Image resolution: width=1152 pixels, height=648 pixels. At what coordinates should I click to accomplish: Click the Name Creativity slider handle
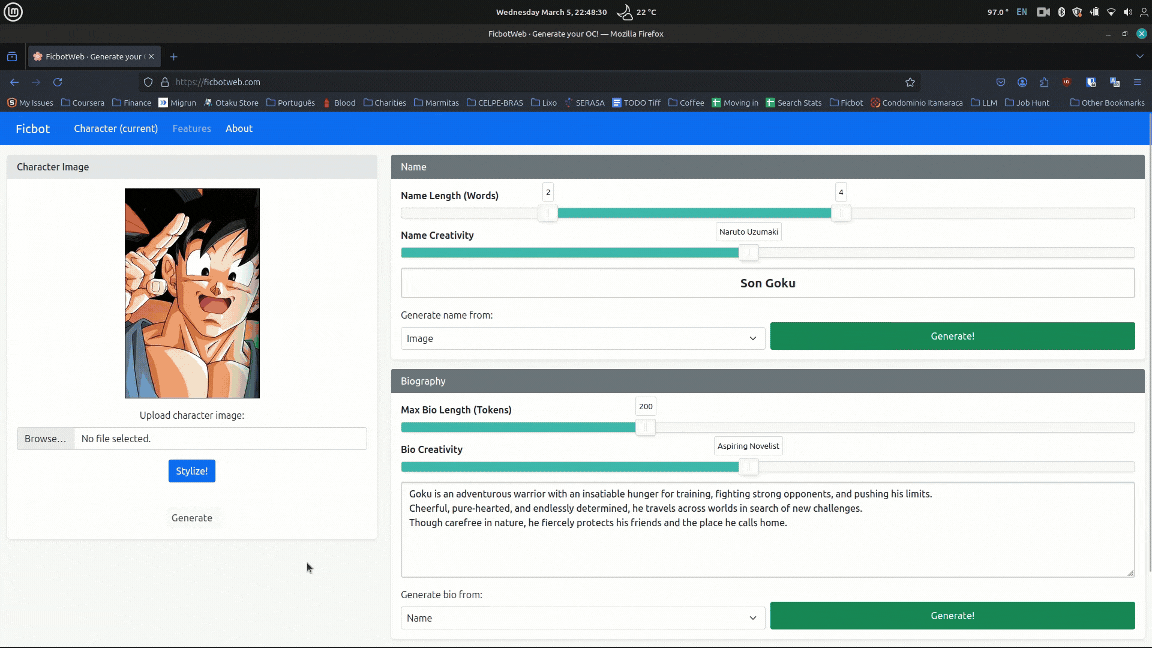[x=748, y=253]
